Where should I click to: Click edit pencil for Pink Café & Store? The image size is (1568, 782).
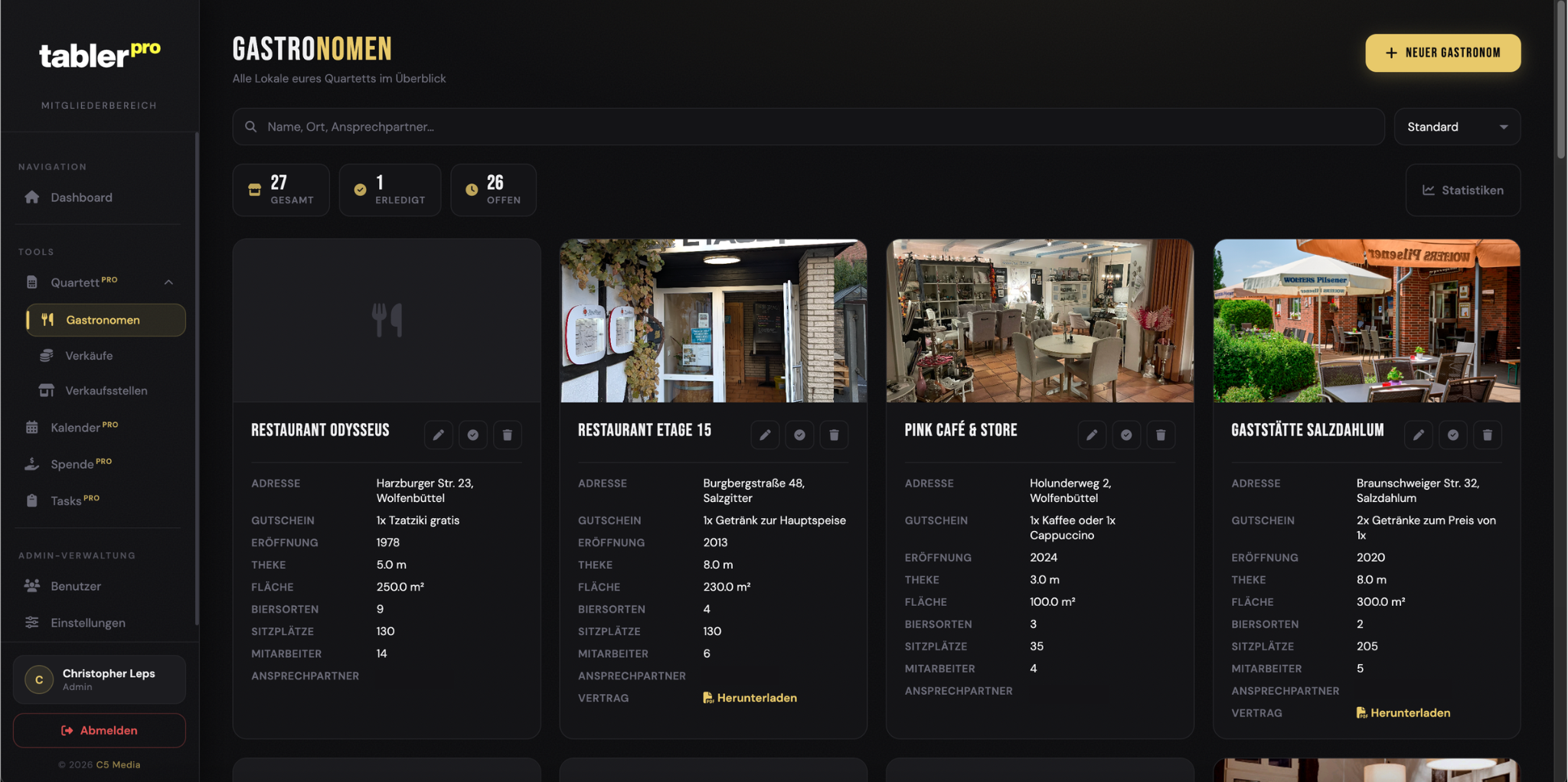[1092, 435]
